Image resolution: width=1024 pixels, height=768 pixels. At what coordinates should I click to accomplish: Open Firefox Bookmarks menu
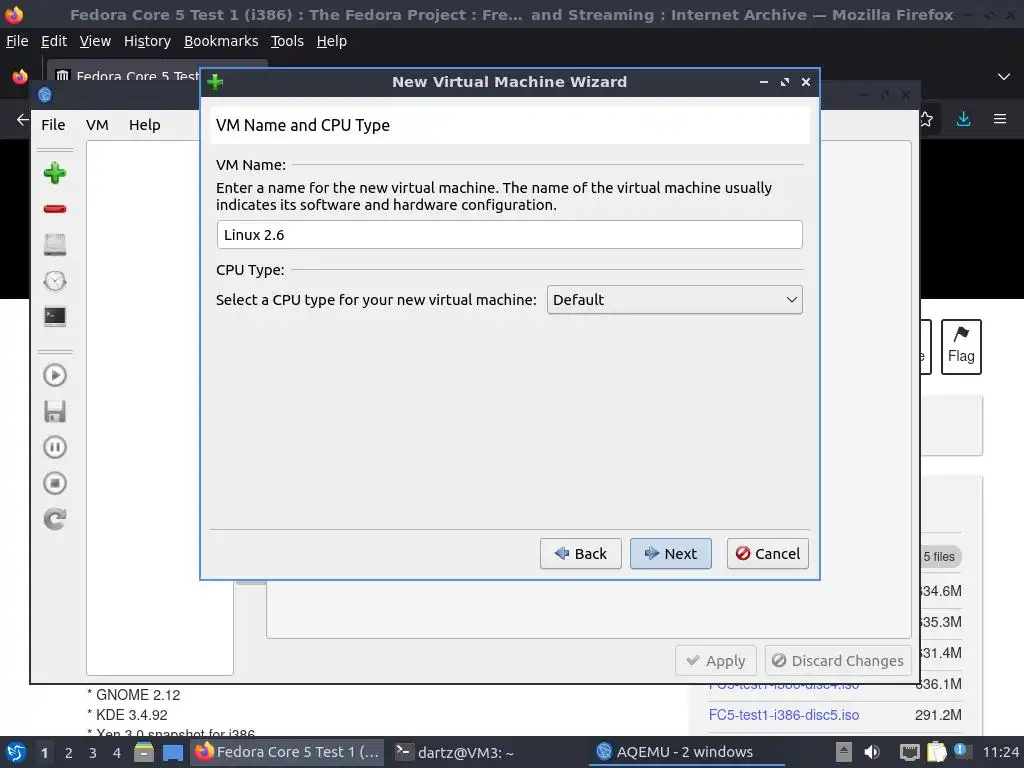(221, 41)
